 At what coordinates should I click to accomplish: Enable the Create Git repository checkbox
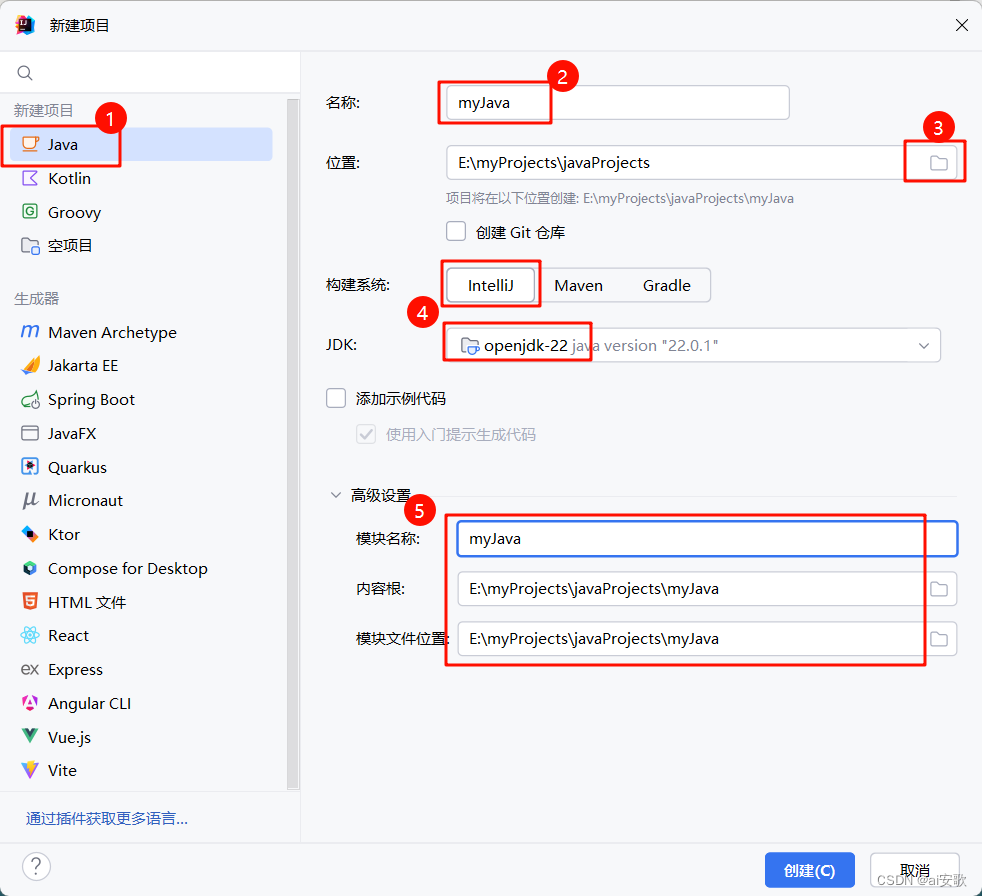tap(456, 231)
